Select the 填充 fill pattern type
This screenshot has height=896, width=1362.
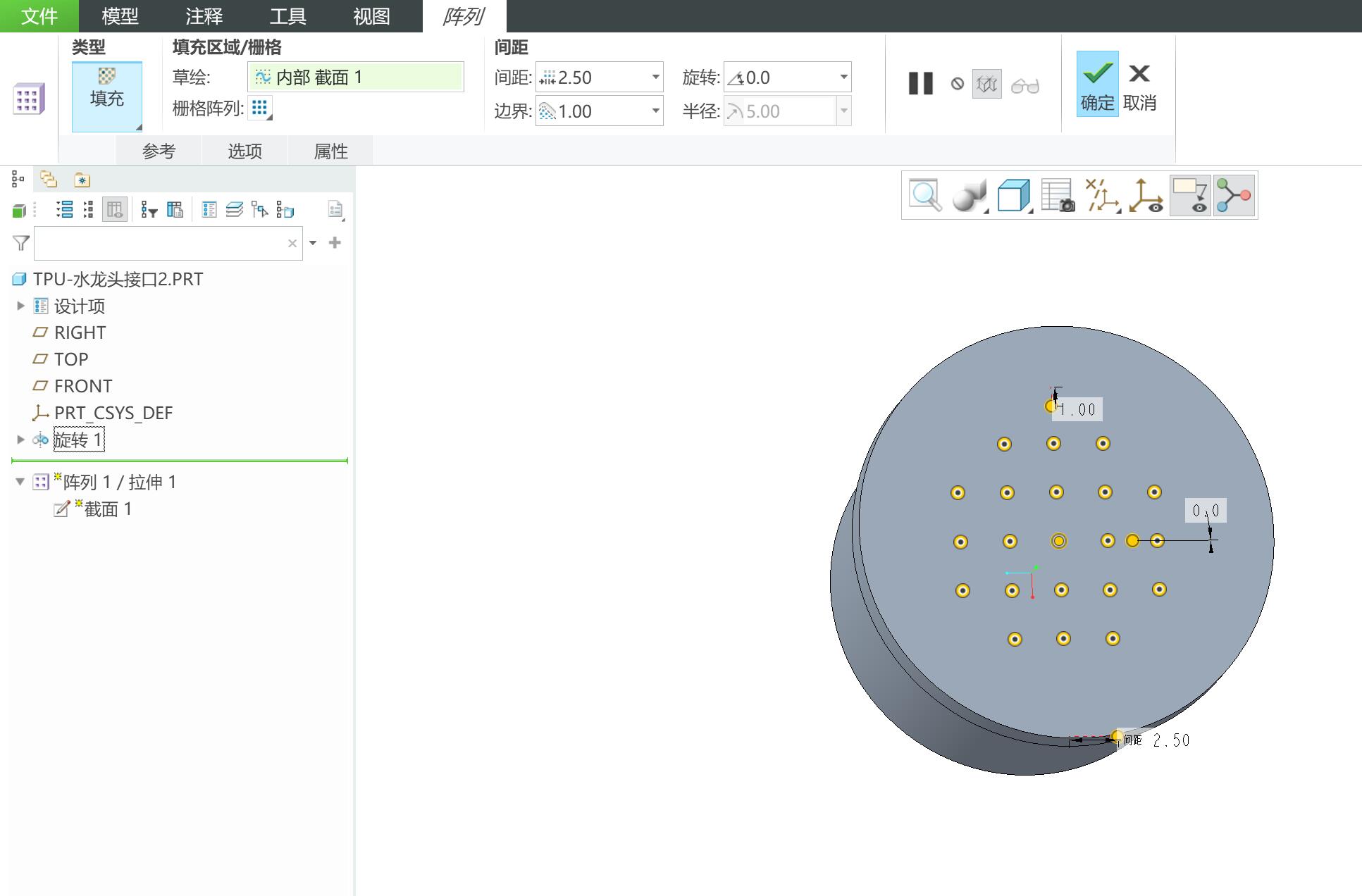click(107, 96)
